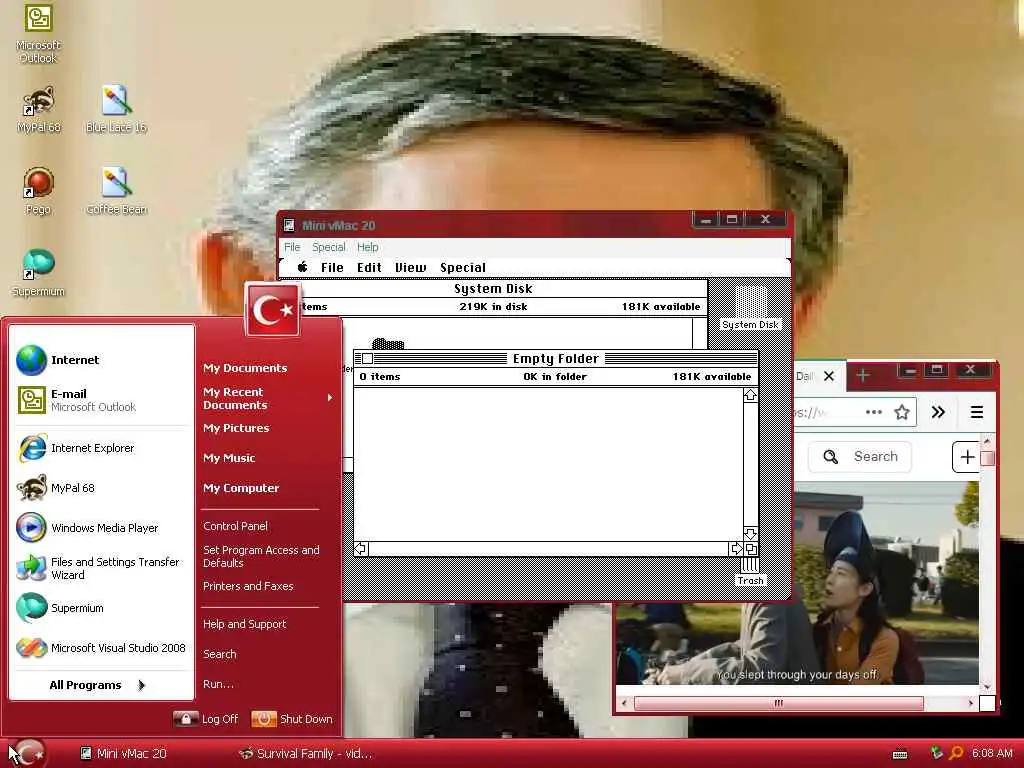1024x768 pixels.
Task: Open the Mac View menu
Action: tap(410, 267)
